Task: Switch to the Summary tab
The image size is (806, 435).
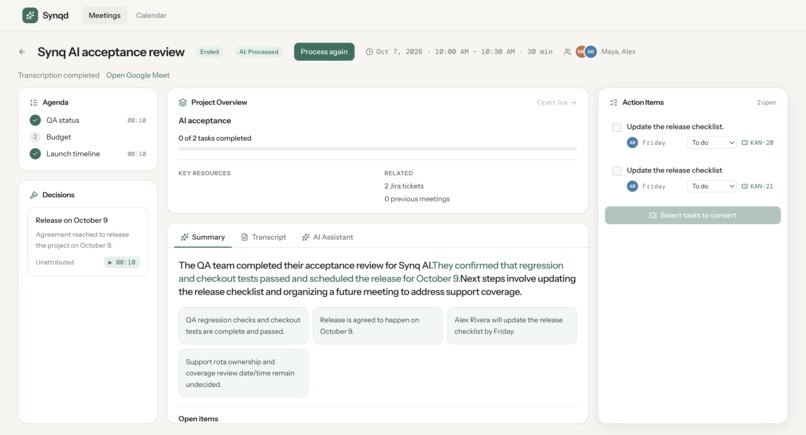Action: point(203,237)
